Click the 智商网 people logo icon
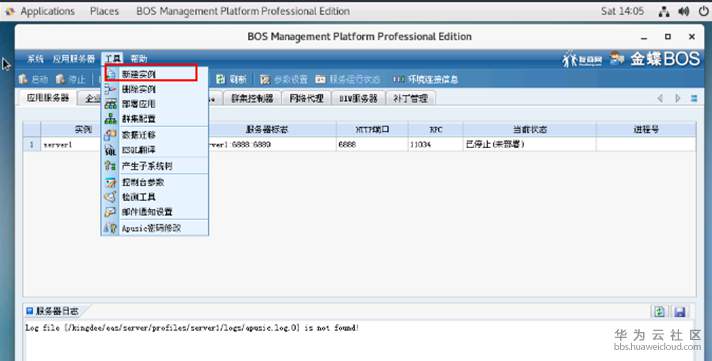The height and width of the screenshot is (361, 712). click(583, 59)
